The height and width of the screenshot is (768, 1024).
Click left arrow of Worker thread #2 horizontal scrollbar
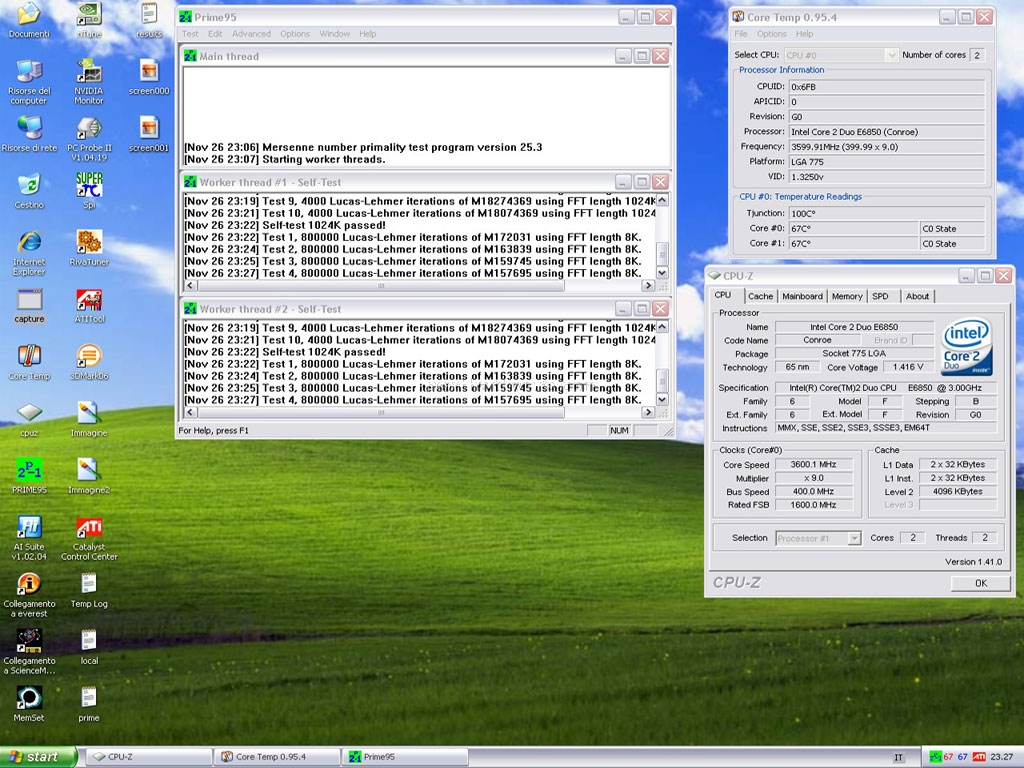pyautogui.click(x=191, y=412)
